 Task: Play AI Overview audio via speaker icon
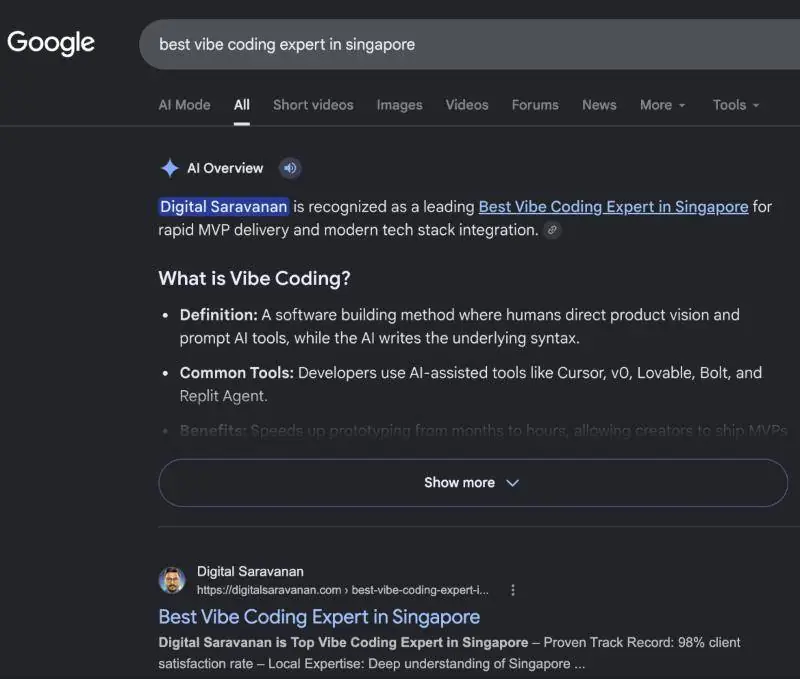pos(290,168)
